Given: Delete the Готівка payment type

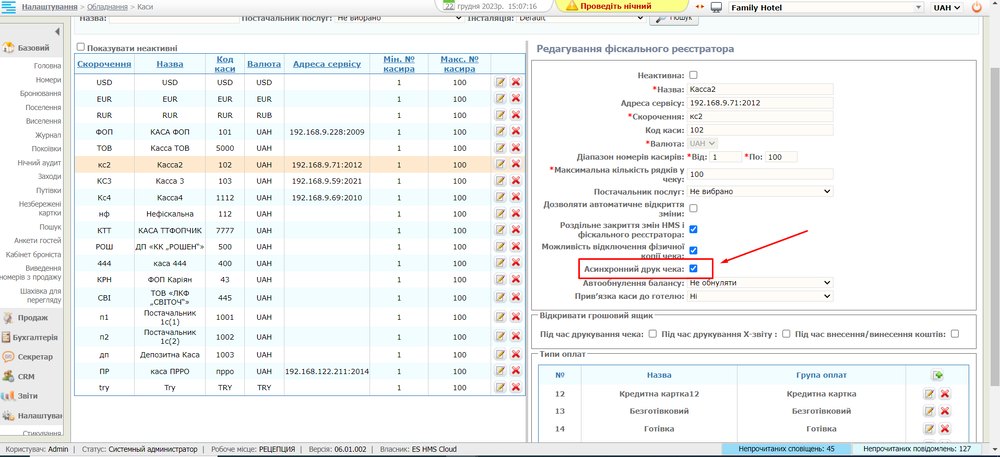Looking at the screenshot, I should click(944, 428).
